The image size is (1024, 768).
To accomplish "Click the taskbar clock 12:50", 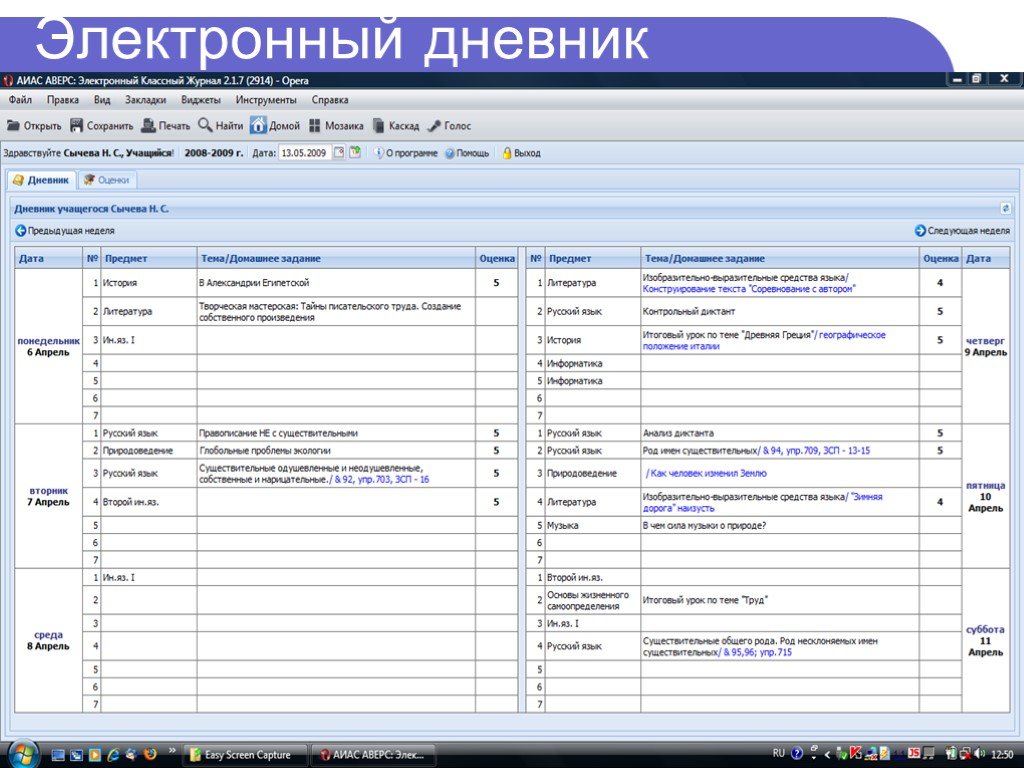I will pos(1002,754).
